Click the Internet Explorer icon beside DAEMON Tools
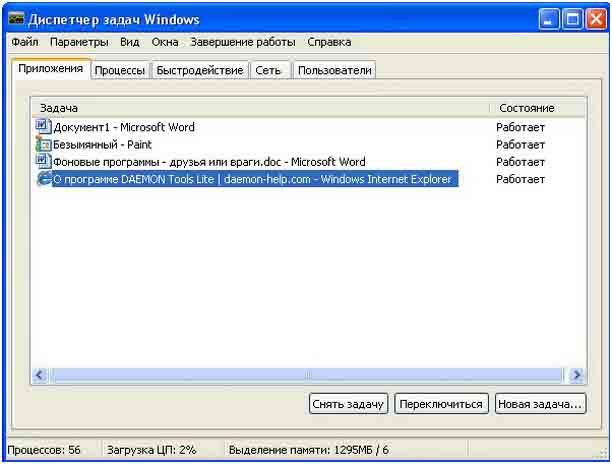Viewport: 612px width, 464px height. point(44,179)
